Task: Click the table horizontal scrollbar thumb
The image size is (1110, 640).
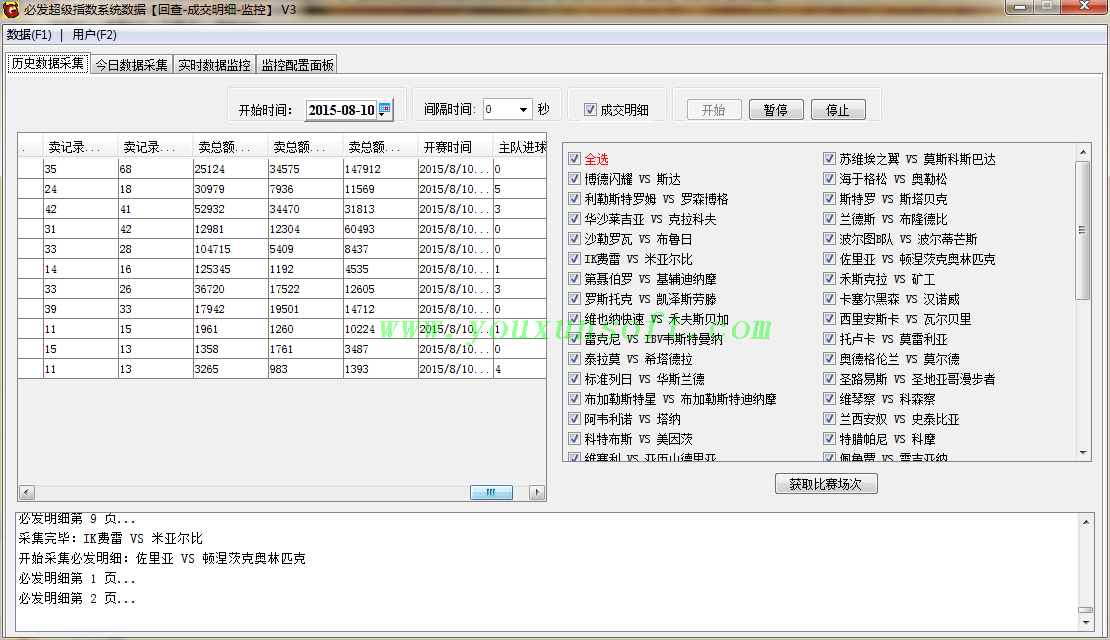Action: click(x=491, y=492)
